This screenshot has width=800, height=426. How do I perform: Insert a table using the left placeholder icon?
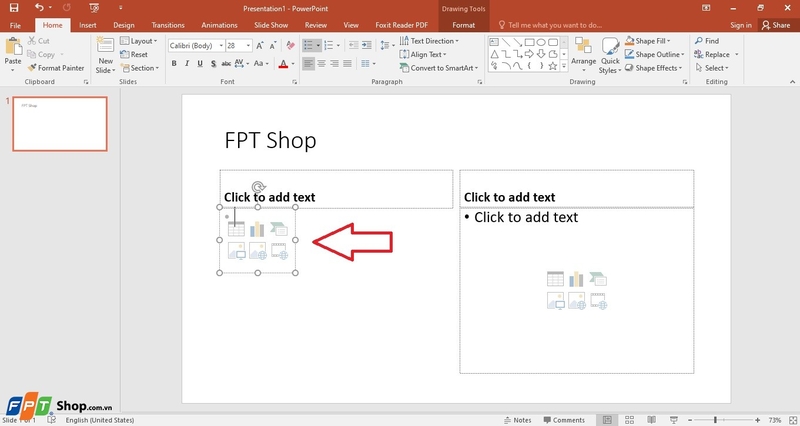point(236,230)
